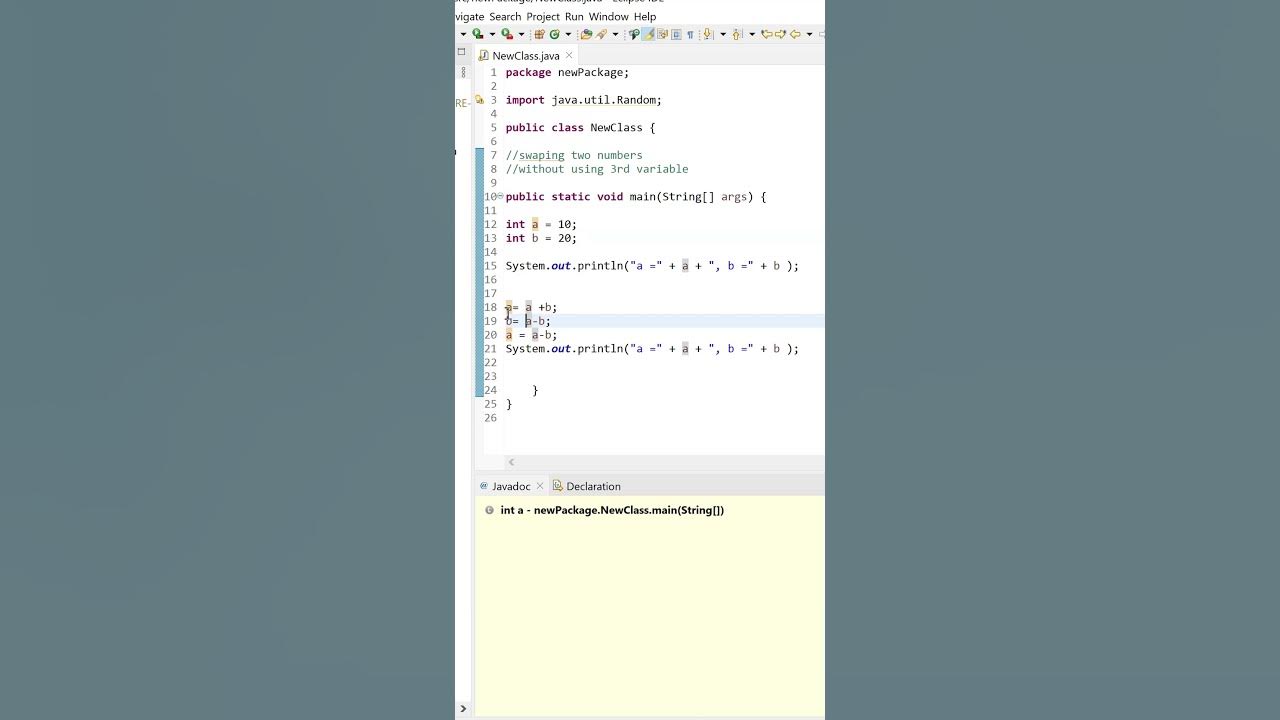1280x720 pixels.
Task: Click the editor horizontal scrollbar left arrow
Action: point(511,462)
